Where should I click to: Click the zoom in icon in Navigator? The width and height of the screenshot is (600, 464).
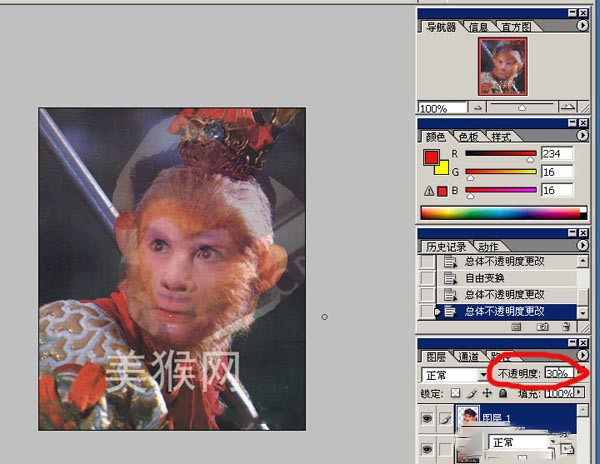567,107
